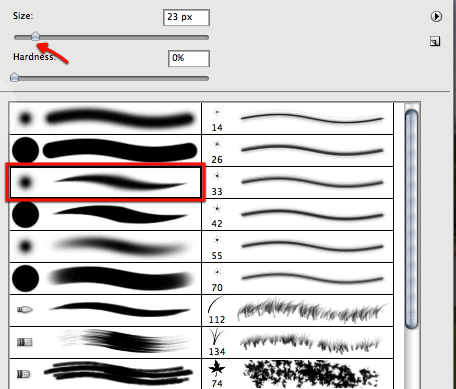Click the middle of the Size slider track
This screenshot has height=389, width=456.
click(111, 38)
